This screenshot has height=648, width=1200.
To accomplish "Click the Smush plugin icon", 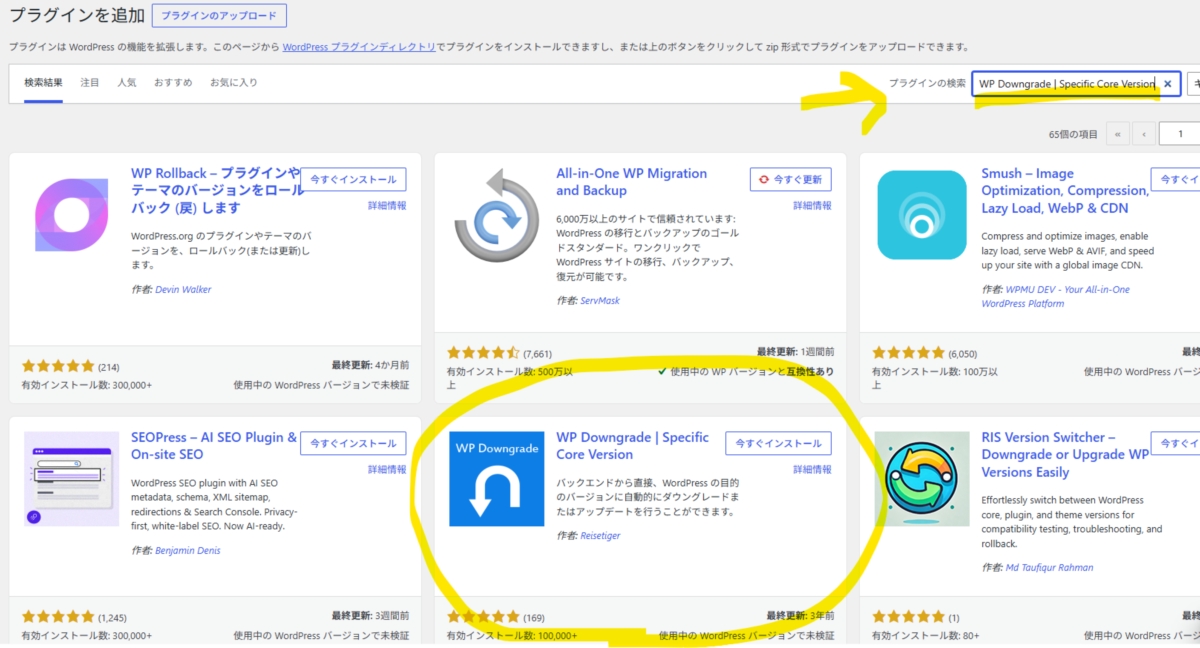I will [x=922, y=214].
